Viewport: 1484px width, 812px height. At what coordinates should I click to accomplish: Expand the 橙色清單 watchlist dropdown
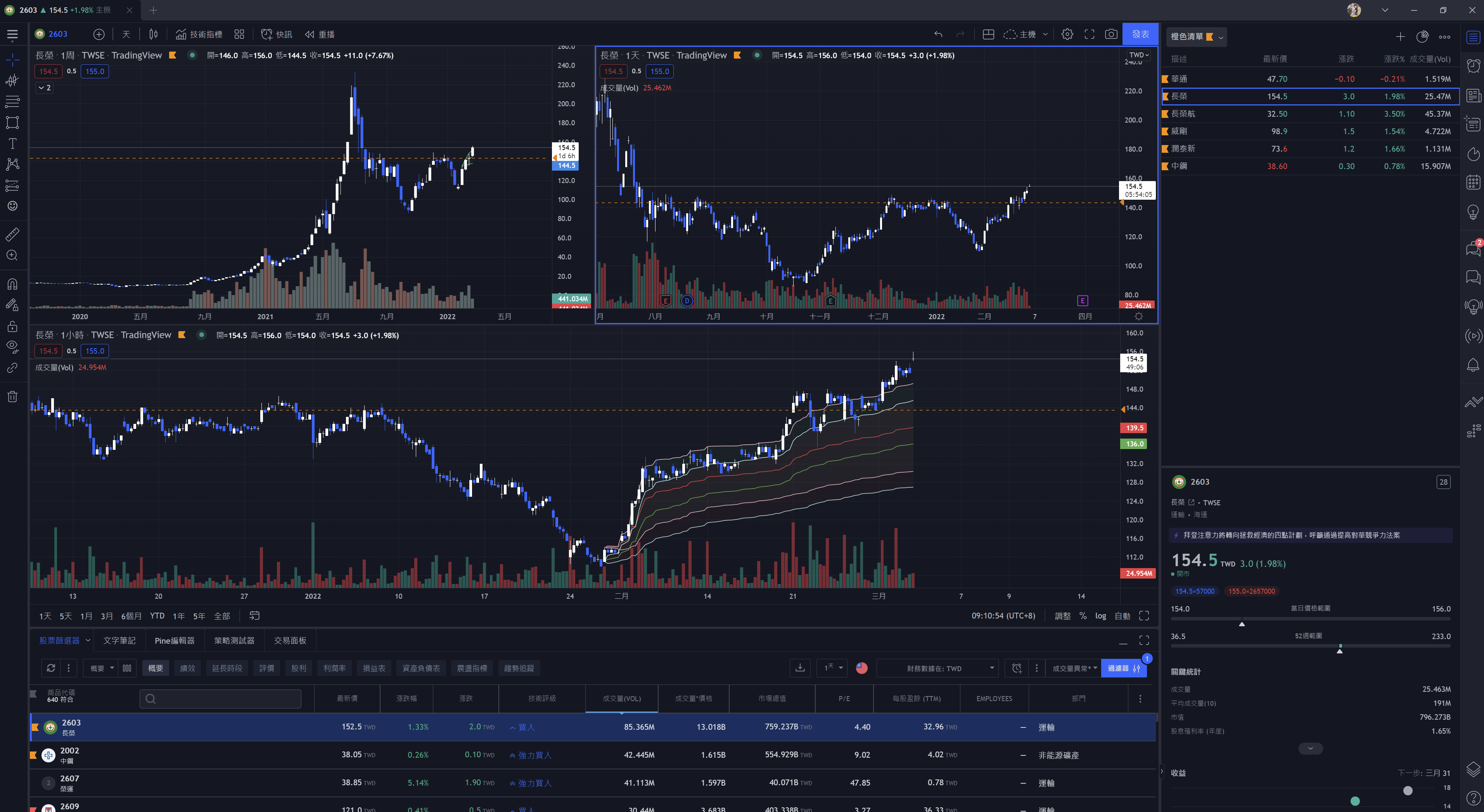(1196, 36)
